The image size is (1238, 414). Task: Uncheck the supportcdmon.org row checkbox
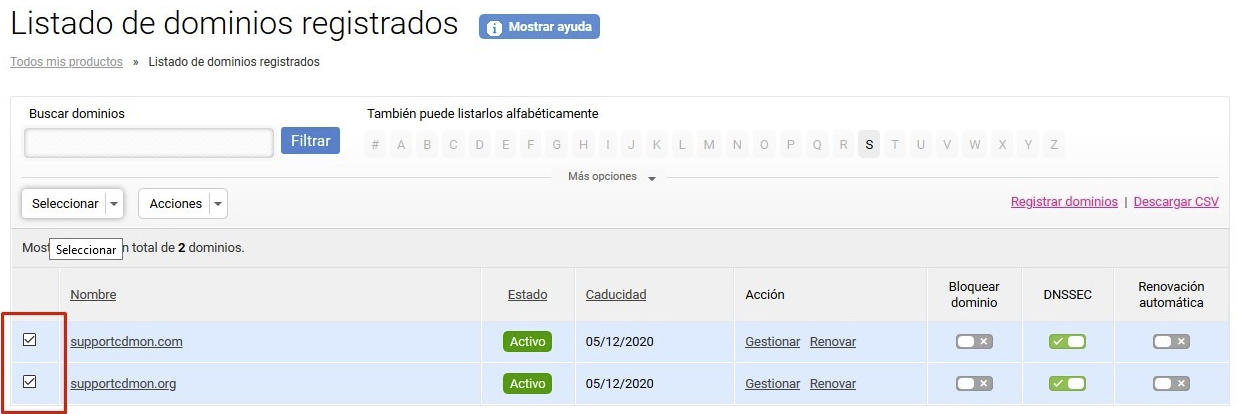pyautogui.click(x=30, y=381)
